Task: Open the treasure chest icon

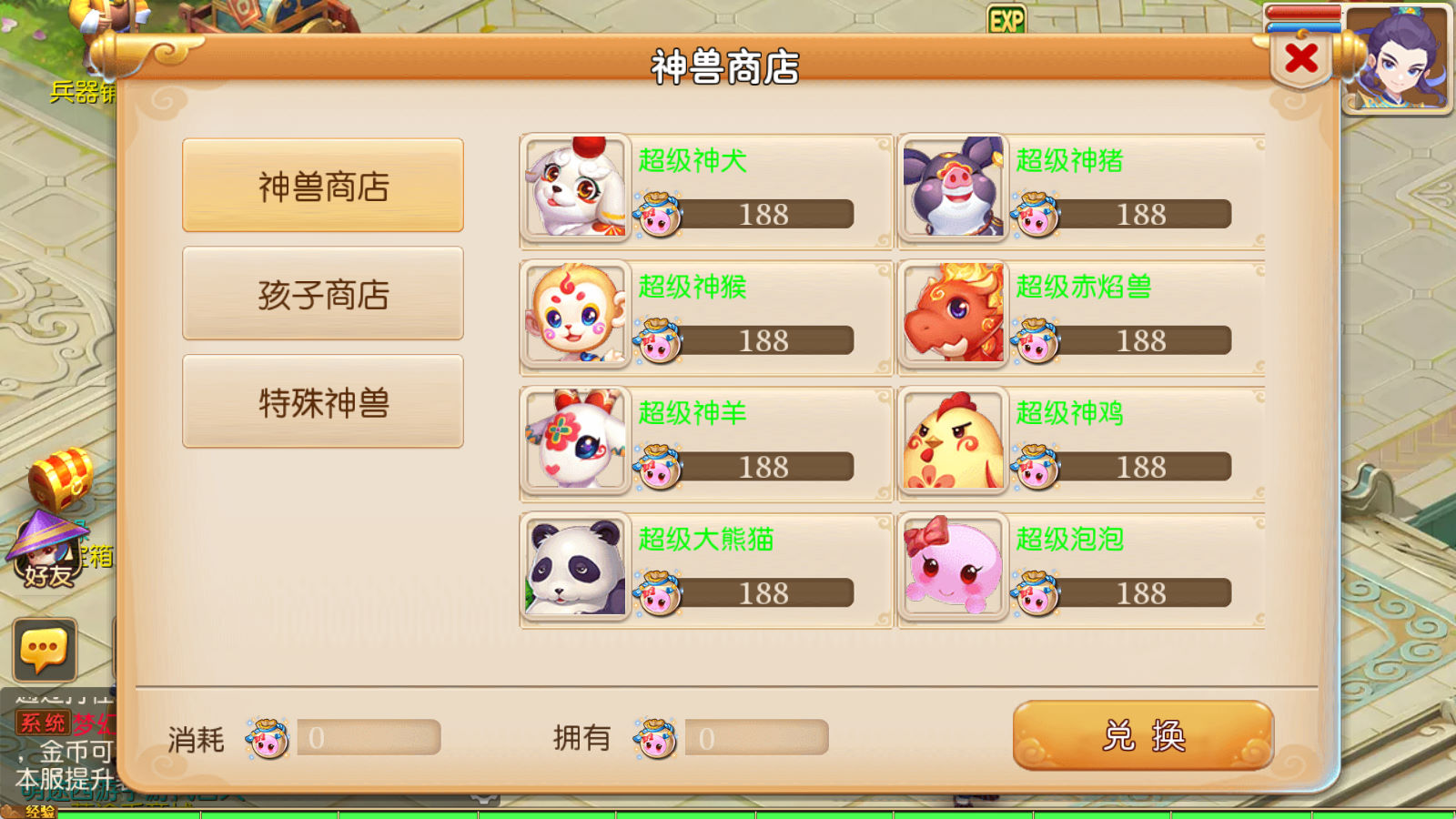Action: click(x=61, y=479)
